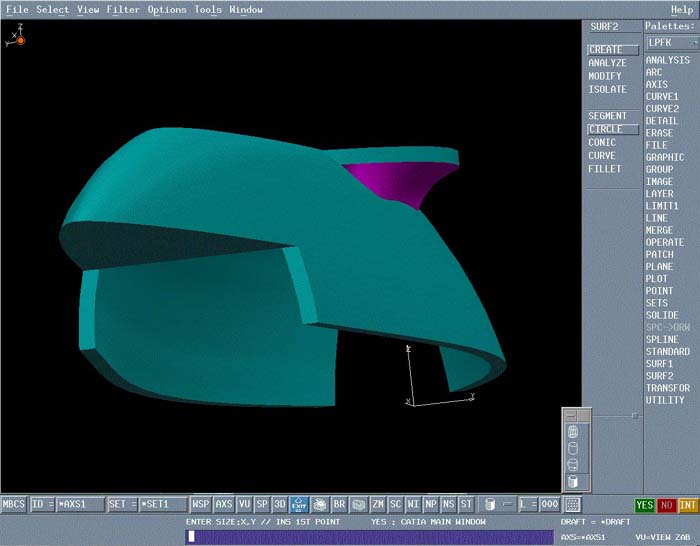Click the second wireframe cylinder icon
700x546 pixels.
(572, 449)
